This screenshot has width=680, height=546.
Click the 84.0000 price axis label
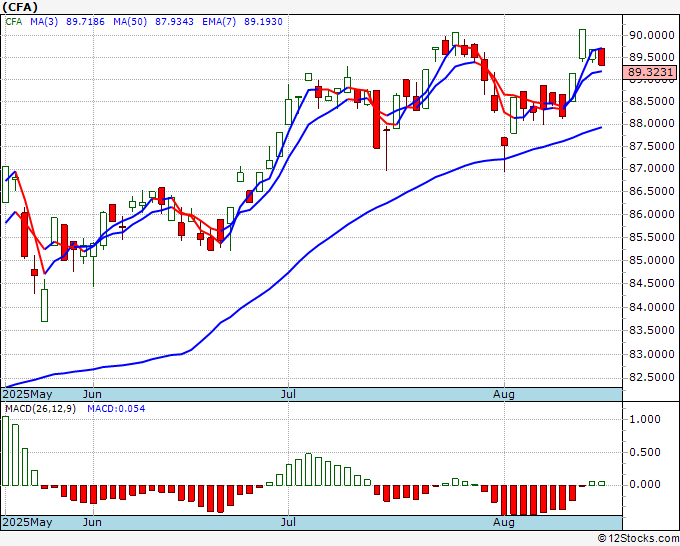point(652,307)
